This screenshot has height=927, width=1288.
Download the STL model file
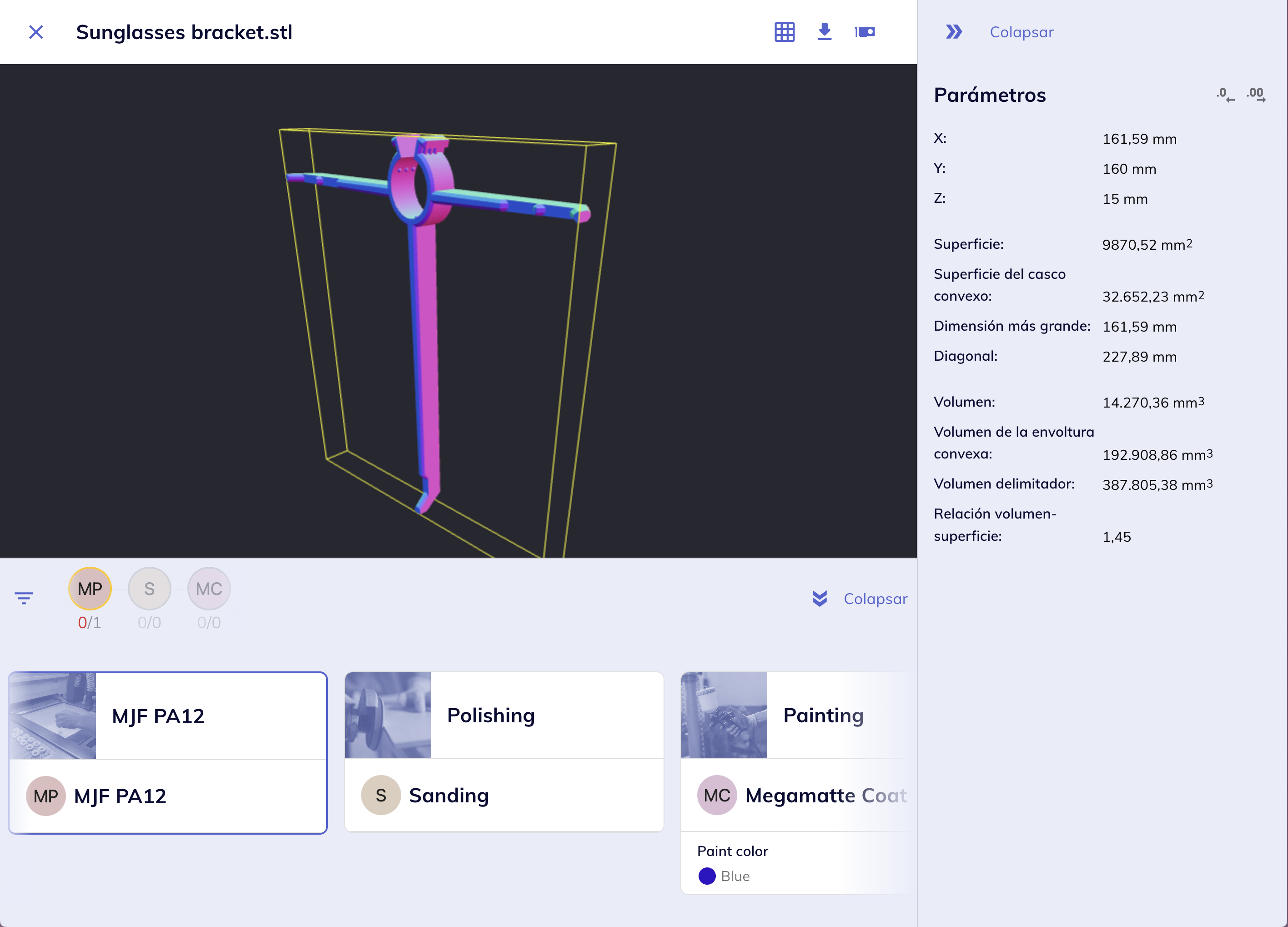coord(825,32)
